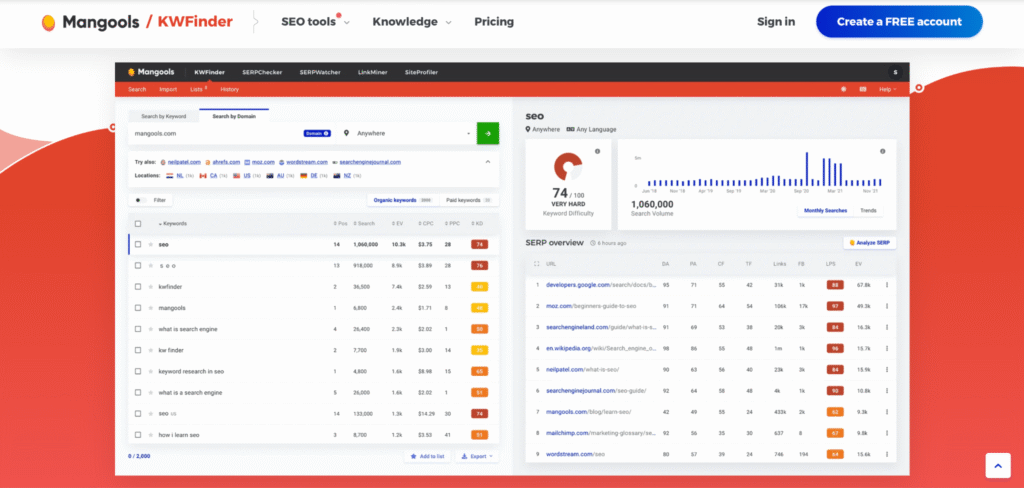Star the 'how i learn seo' keyword
This screenshot has height=488, width=1024.
(151, 434)
